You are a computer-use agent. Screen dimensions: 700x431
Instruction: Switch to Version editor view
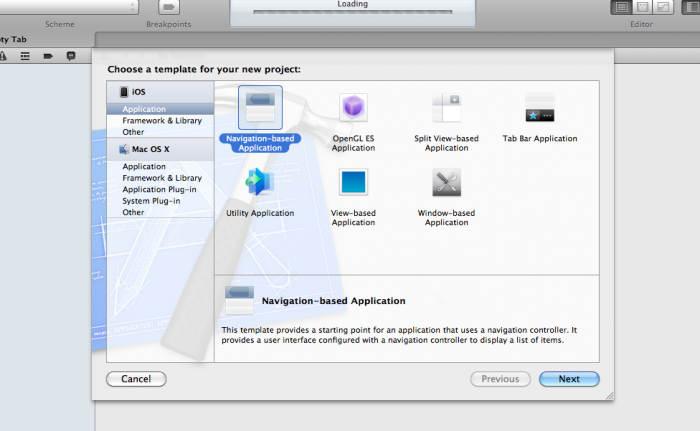tap(663, 7)
